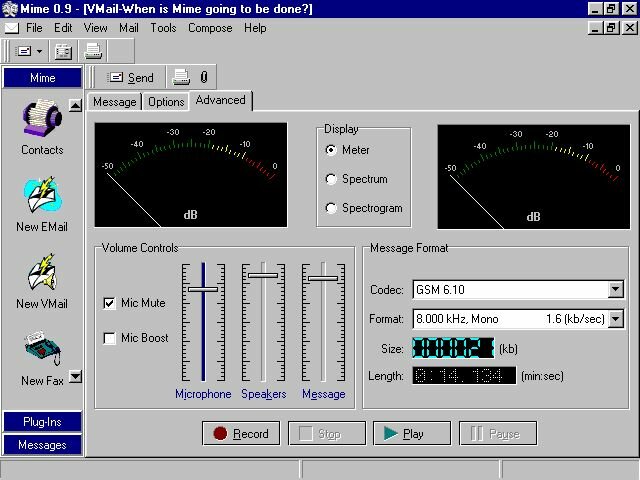Play back the voice message

[412, 433]
